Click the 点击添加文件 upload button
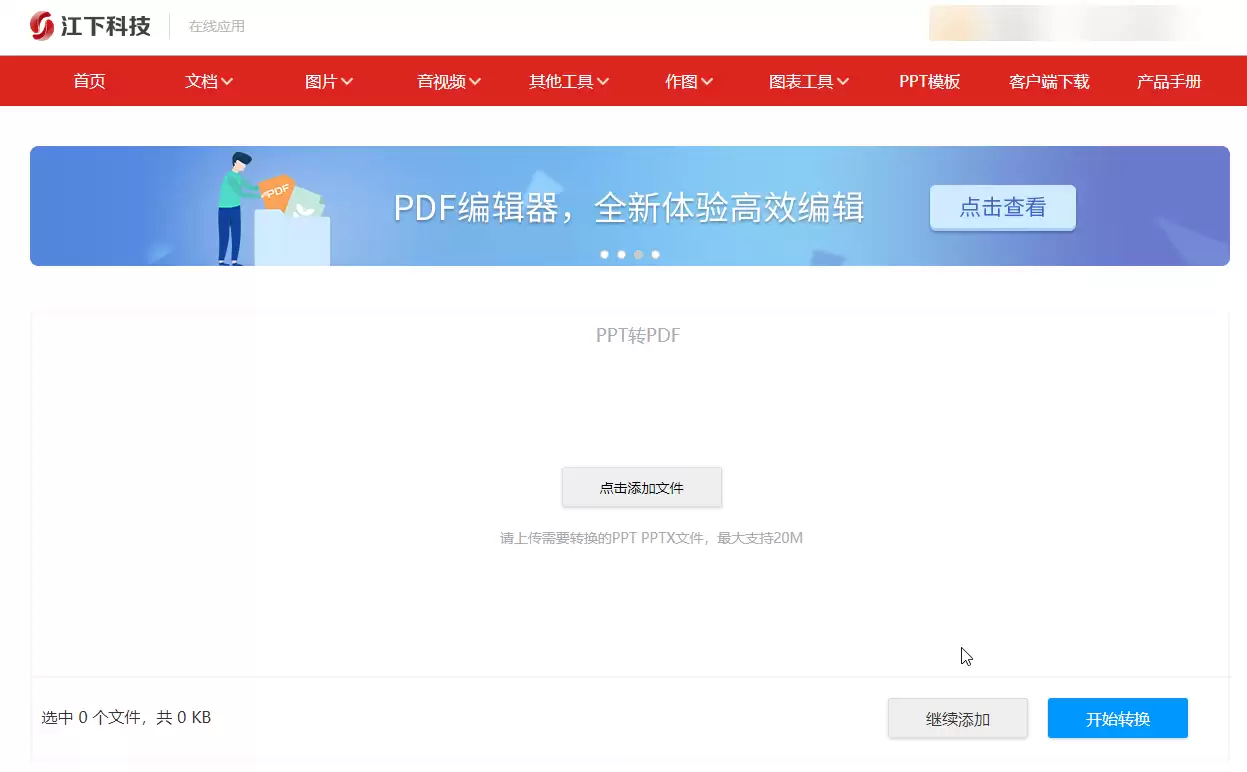This screenshot has width=1247, height=772. point(641,487)
